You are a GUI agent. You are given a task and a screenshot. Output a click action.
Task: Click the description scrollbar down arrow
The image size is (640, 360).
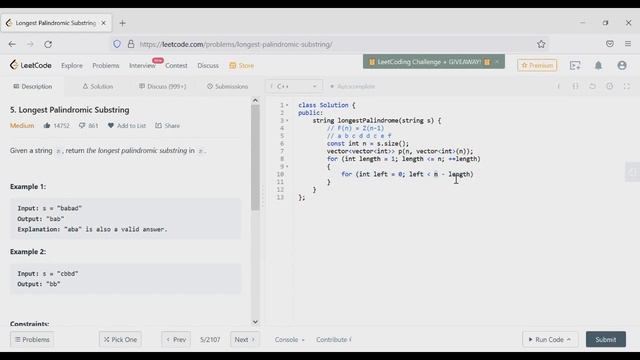pos(255,322)
